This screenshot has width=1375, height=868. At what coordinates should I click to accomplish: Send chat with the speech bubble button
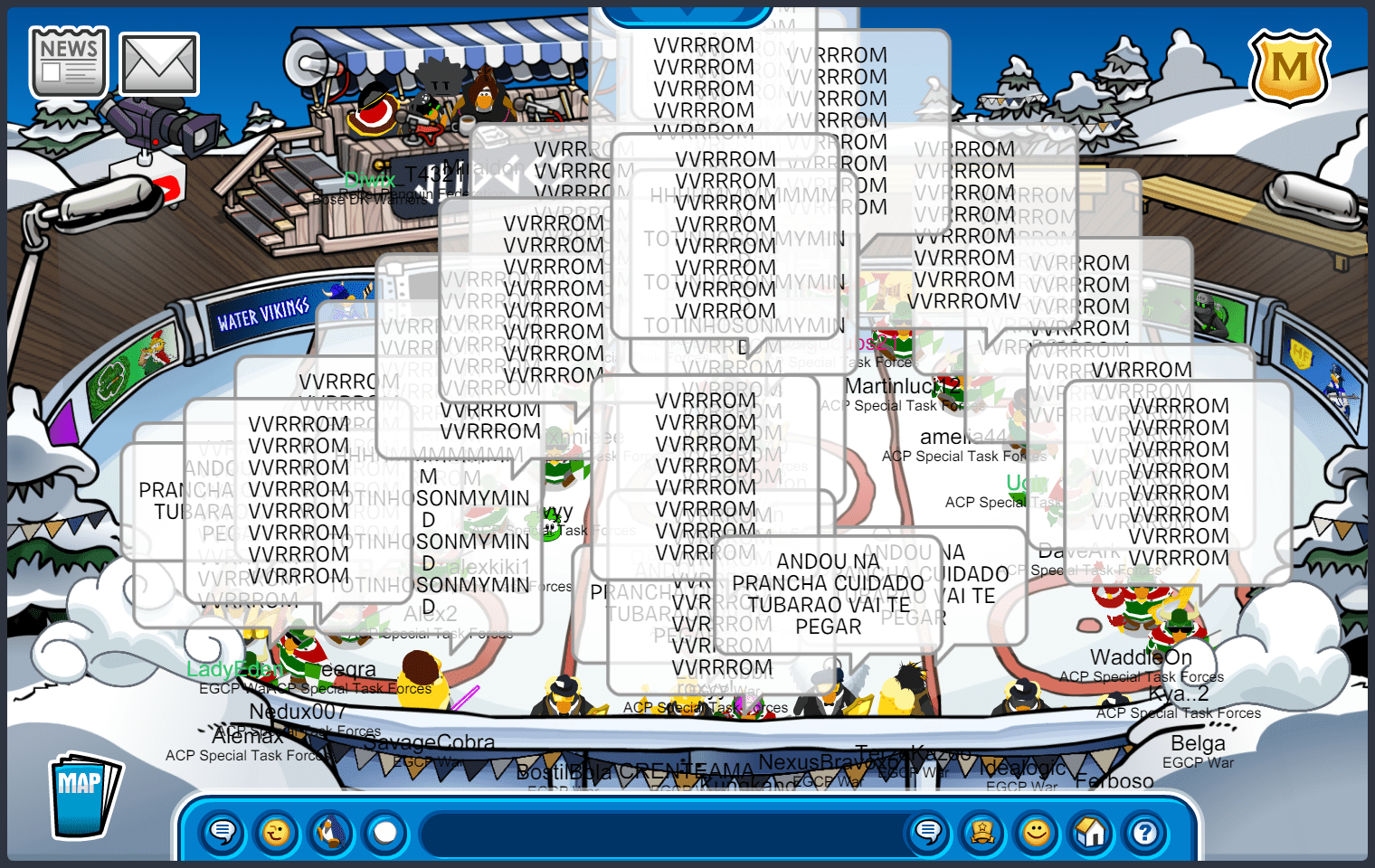pyautogui.click(x=928, y=832)
